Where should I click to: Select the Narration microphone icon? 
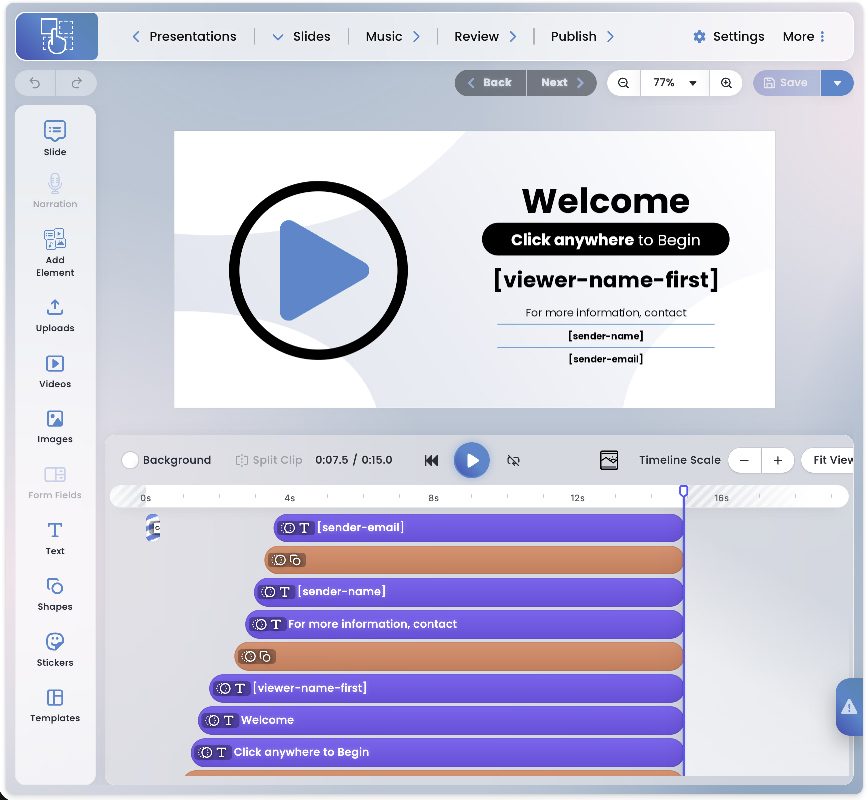click(55, 183)
